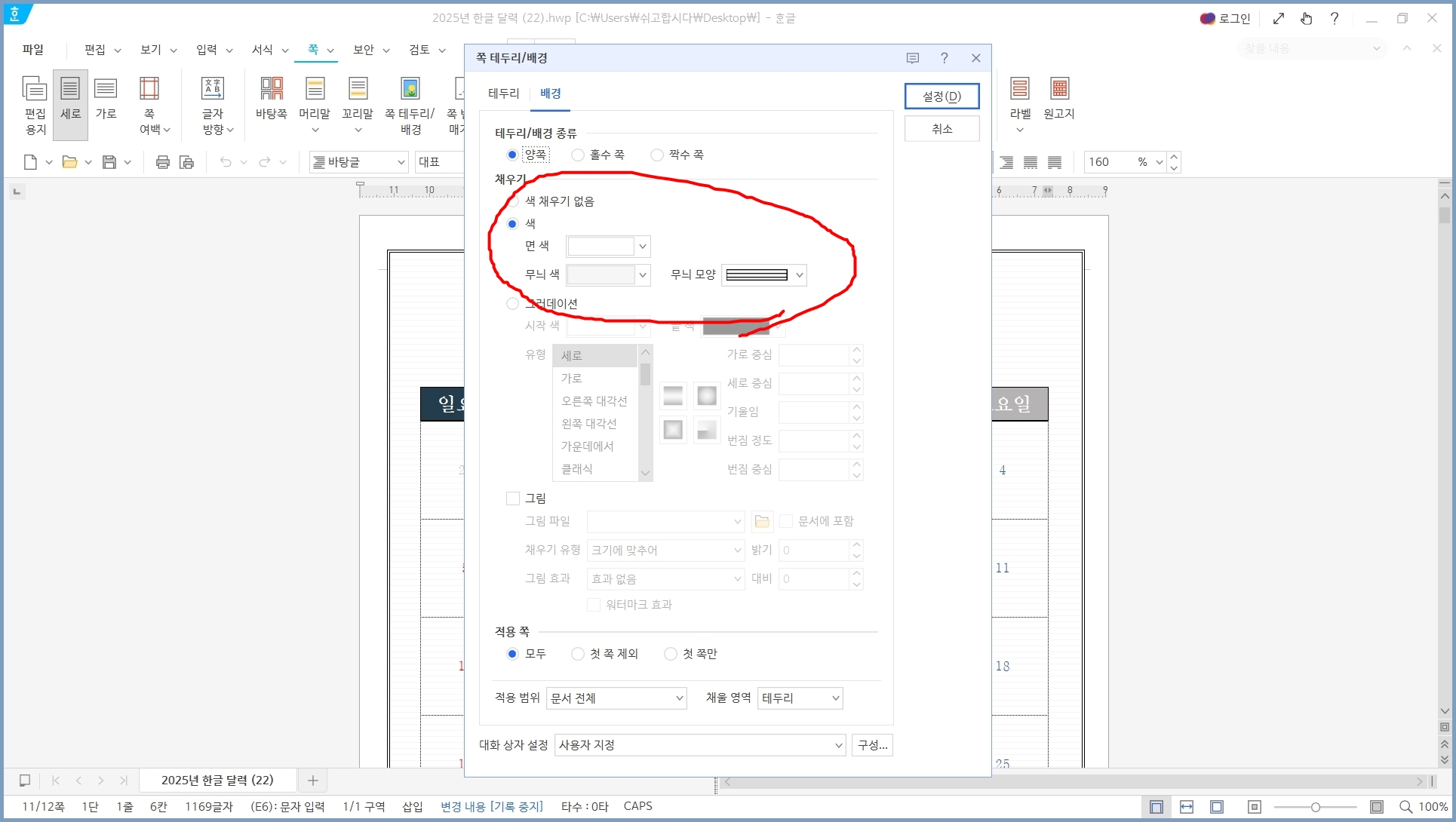
Task: Click the 설정(D) (apply) button
Action: (x=941, y=97)
